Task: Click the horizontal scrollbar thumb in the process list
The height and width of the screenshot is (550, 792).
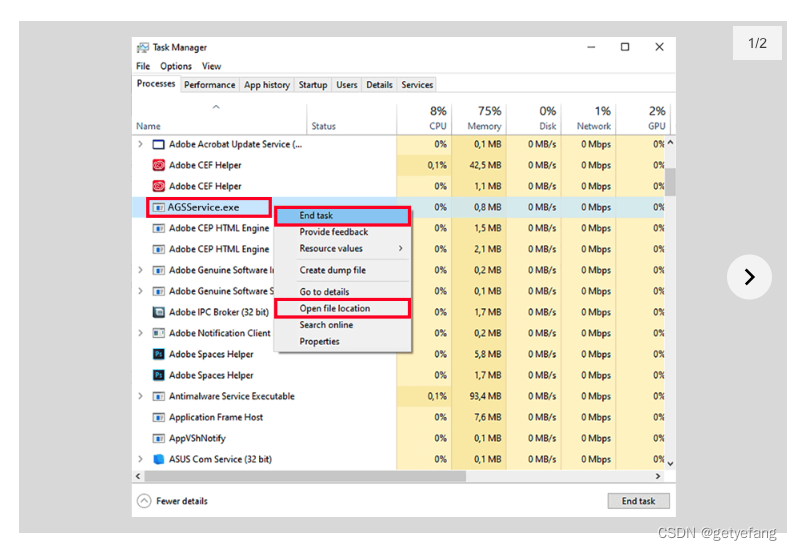Action: pyautogui.click(x=305, y=476)
